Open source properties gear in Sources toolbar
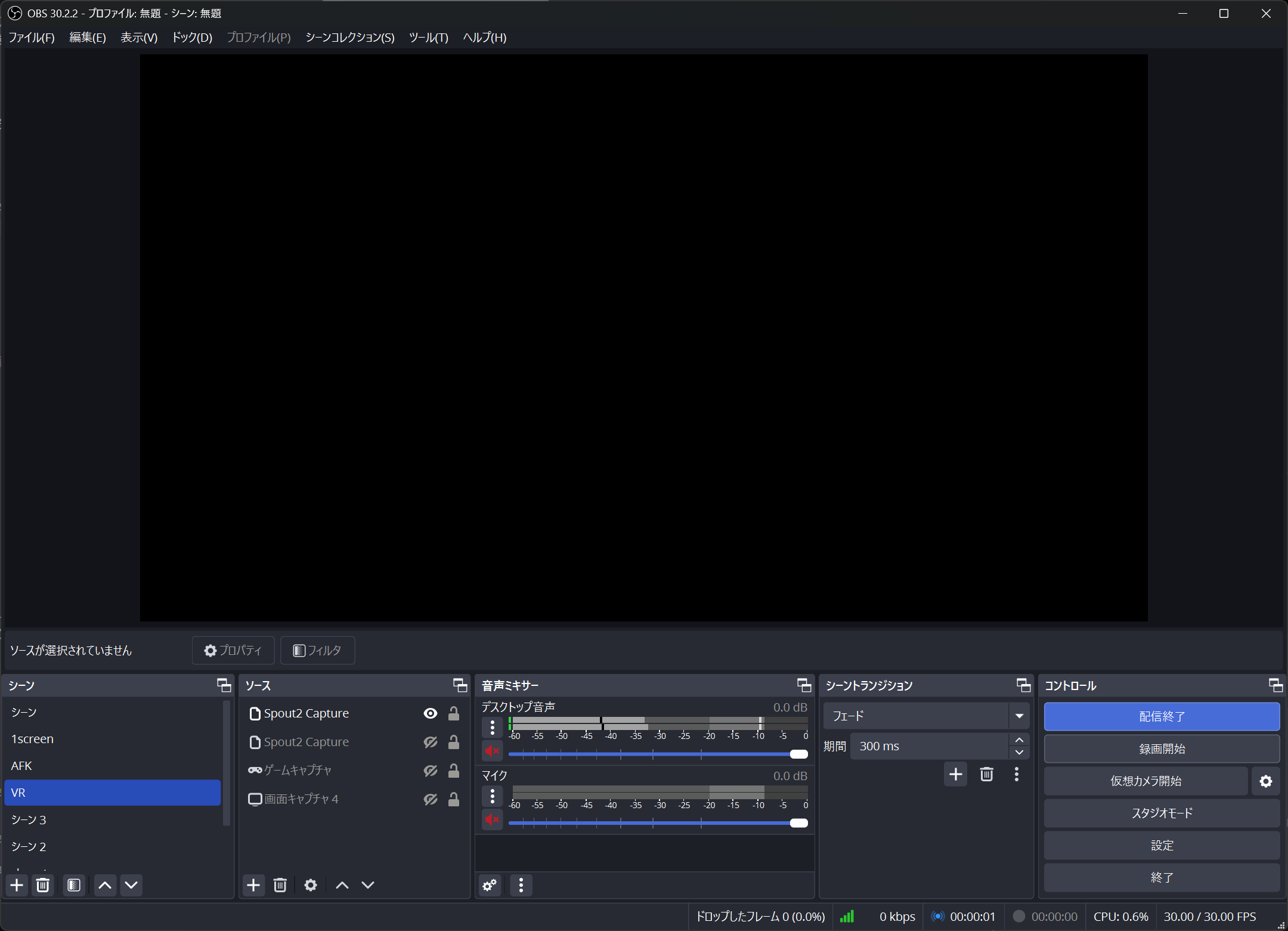This screenshot has height=931, width=1288. pyautogui.click(x=310, y=885)
